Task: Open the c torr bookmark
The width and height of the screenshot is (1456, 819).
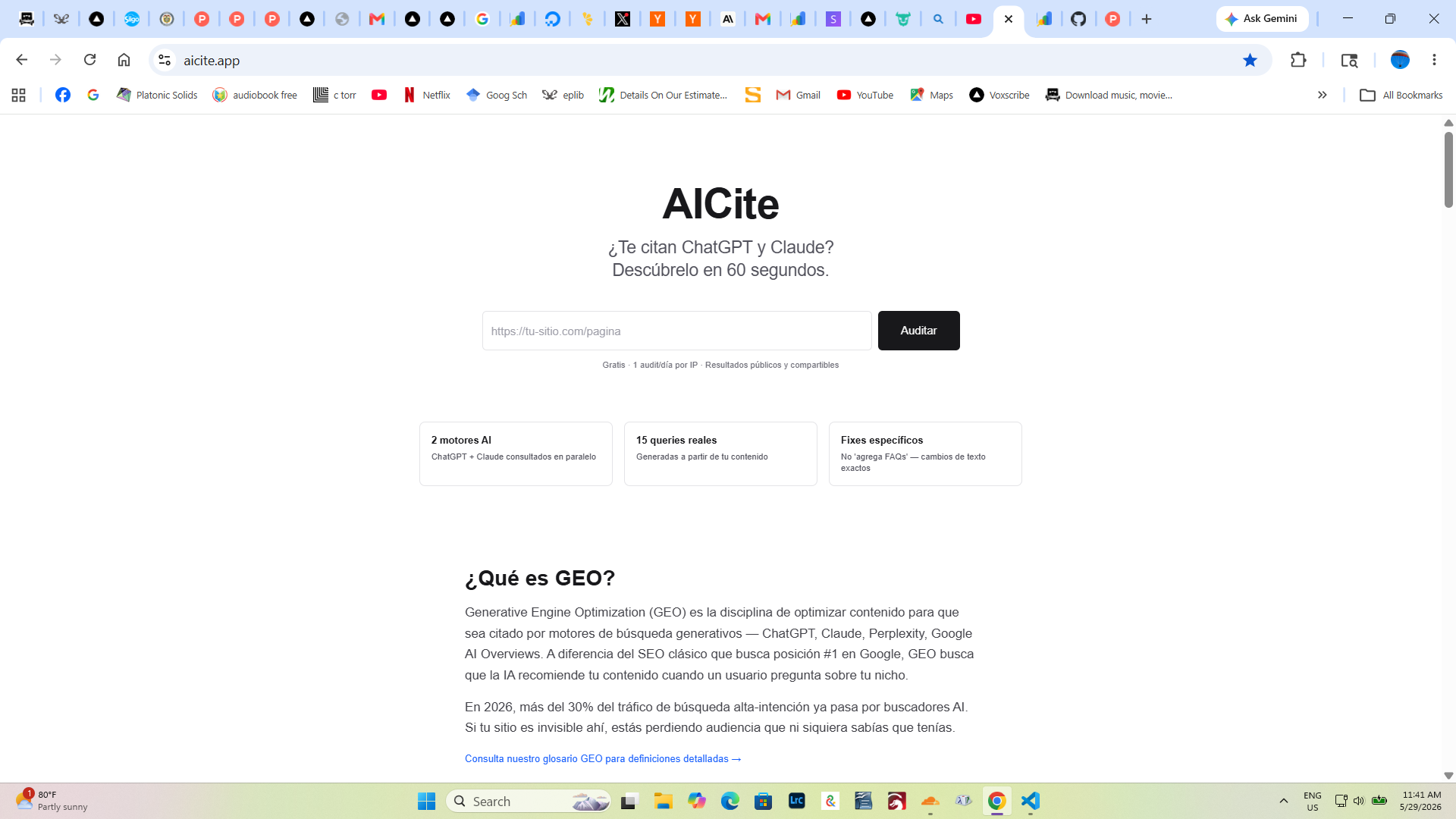Action: point(334,95)
